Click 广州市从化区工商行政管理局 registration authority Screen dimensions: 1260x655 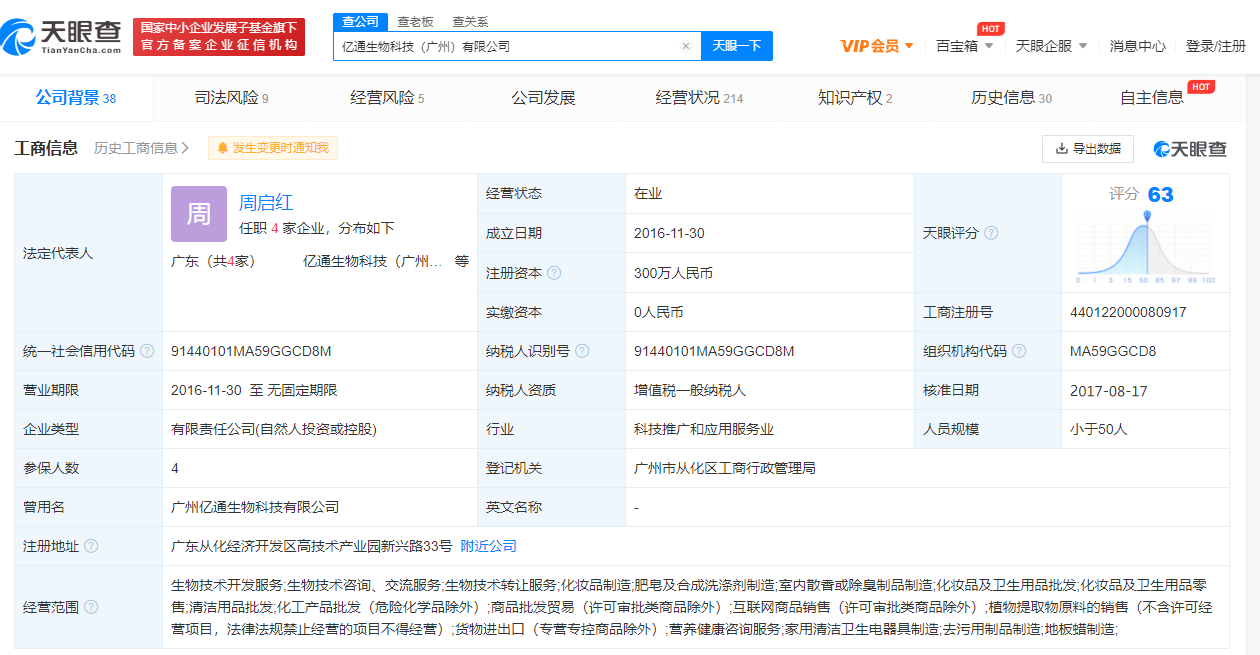tap(725, 468)
